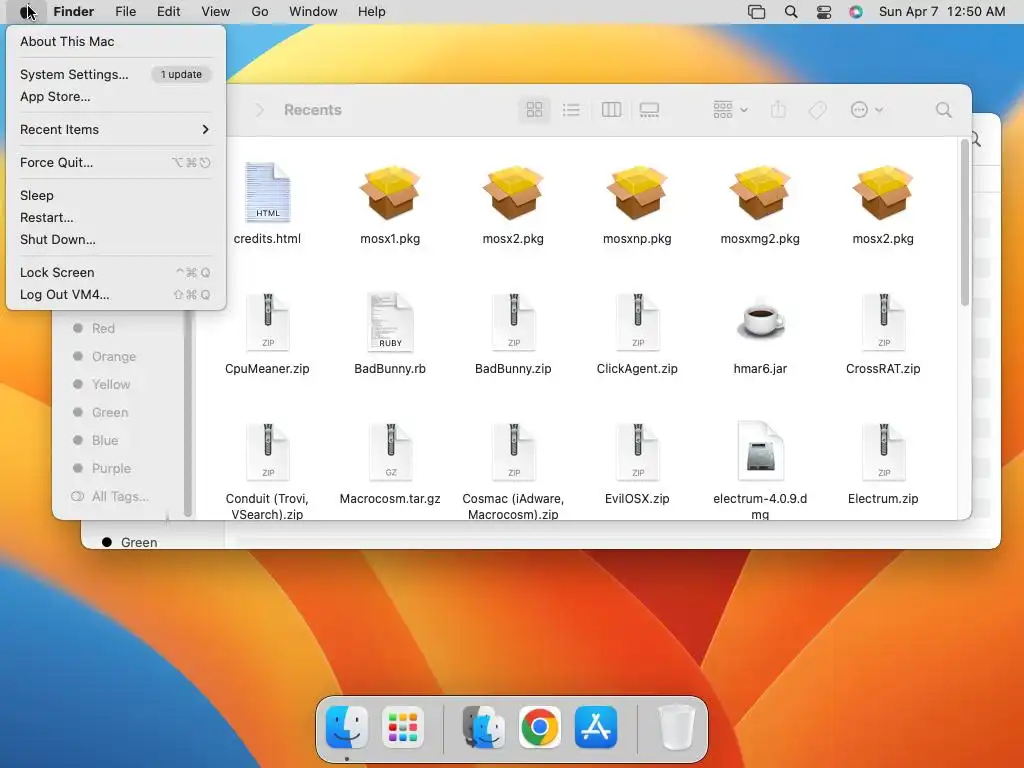The width and height of the screenshot is (1024, 768).
Task: Select the CpuMeaner.zip archive icon
Action: pos(268,323)
